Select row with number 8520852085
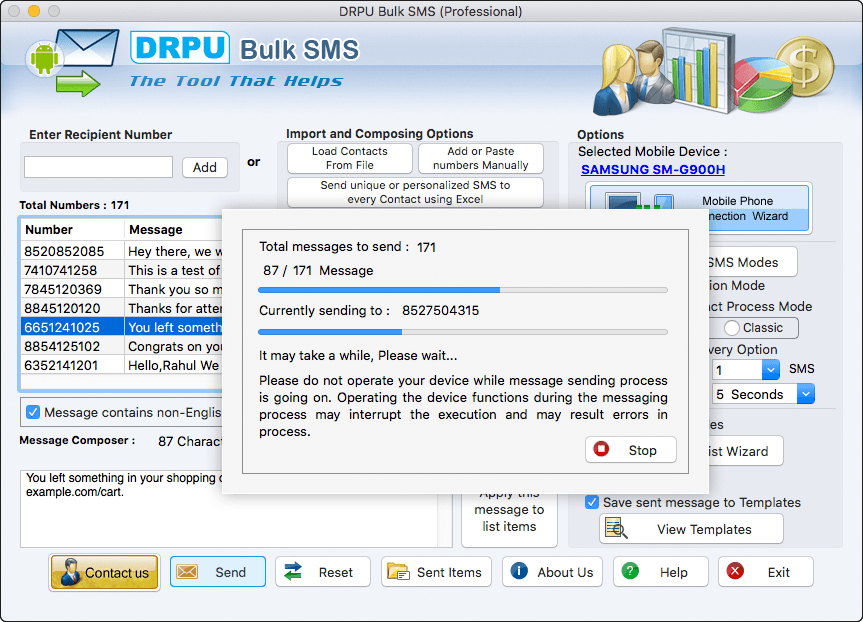 (x=122, y=251)
